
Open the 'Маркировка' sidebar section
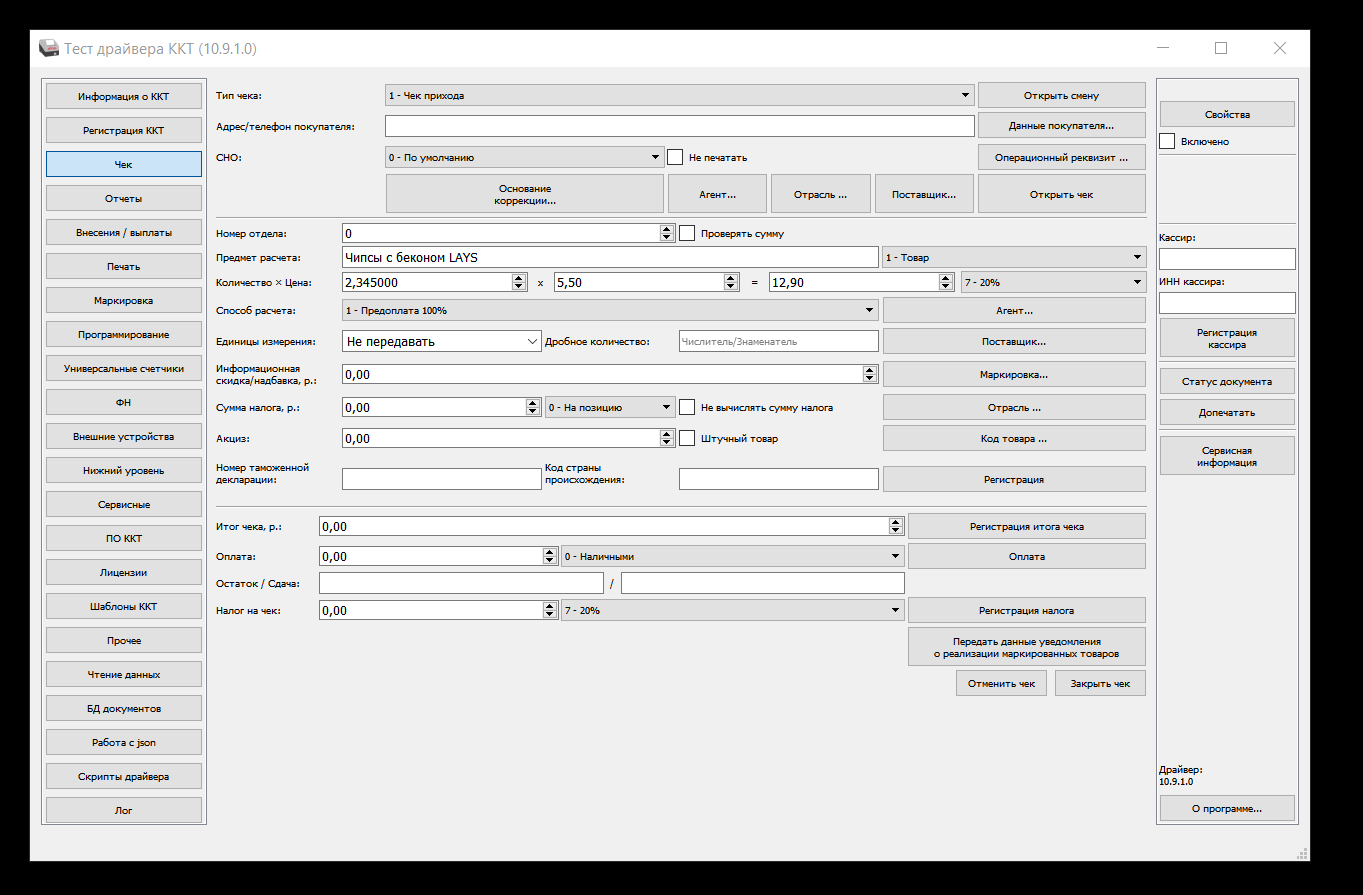click(x=124, y=300)
